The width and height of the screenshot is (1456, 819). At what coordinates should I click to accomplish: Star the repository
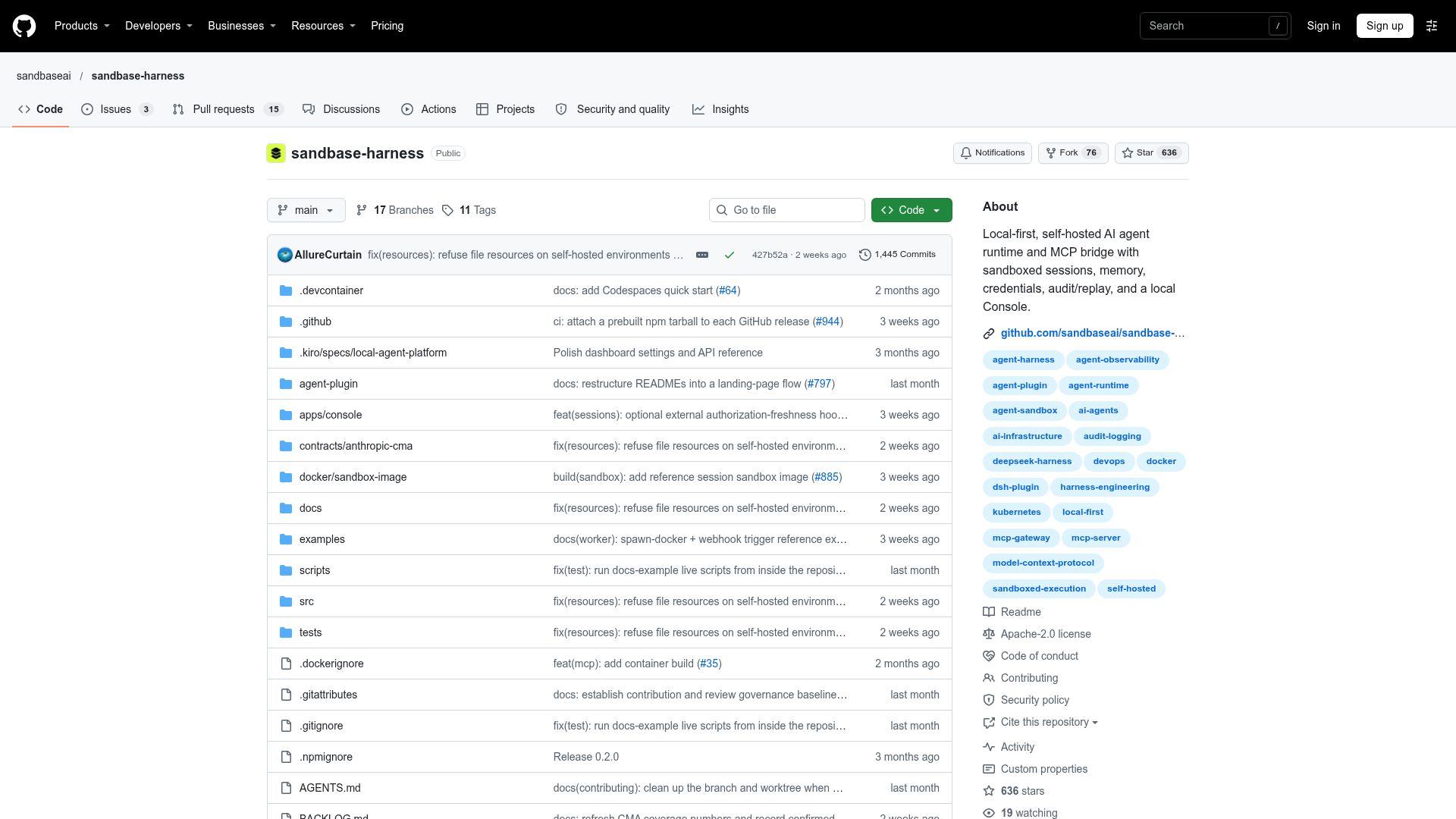(1151, 153)
